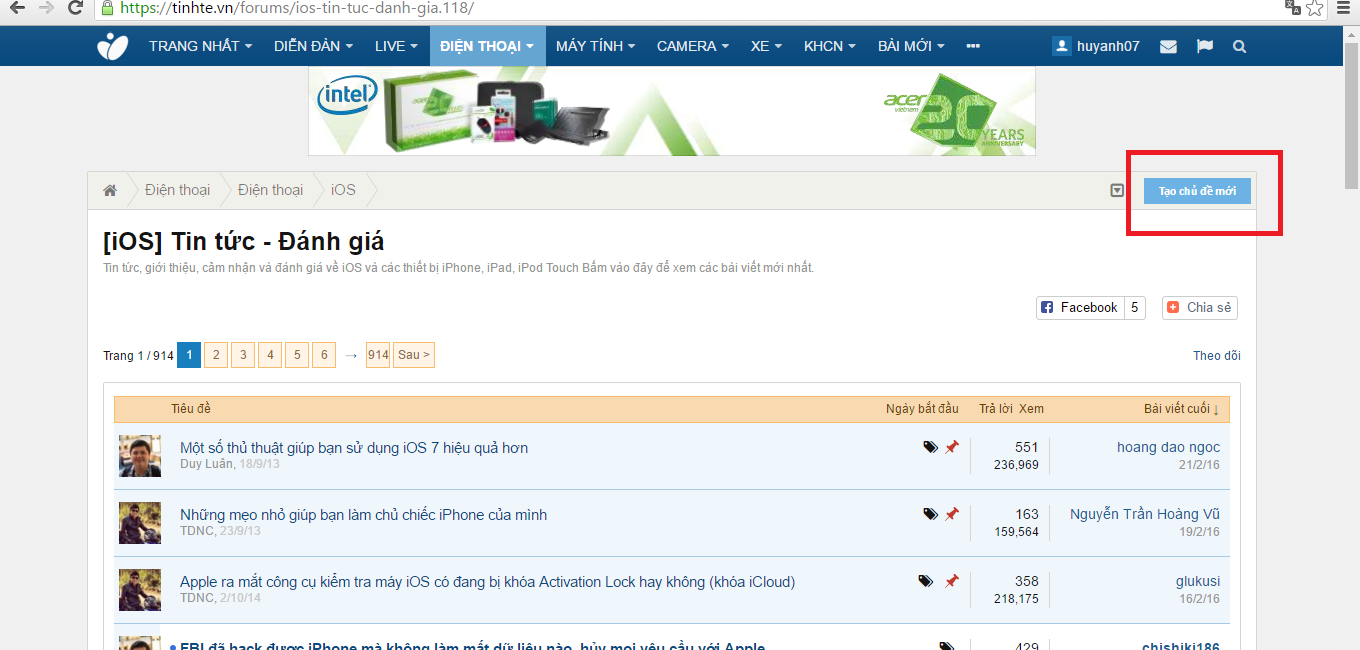Click author Duy Luân name
The image size is (1360, 650).
(x=207, y=464)
